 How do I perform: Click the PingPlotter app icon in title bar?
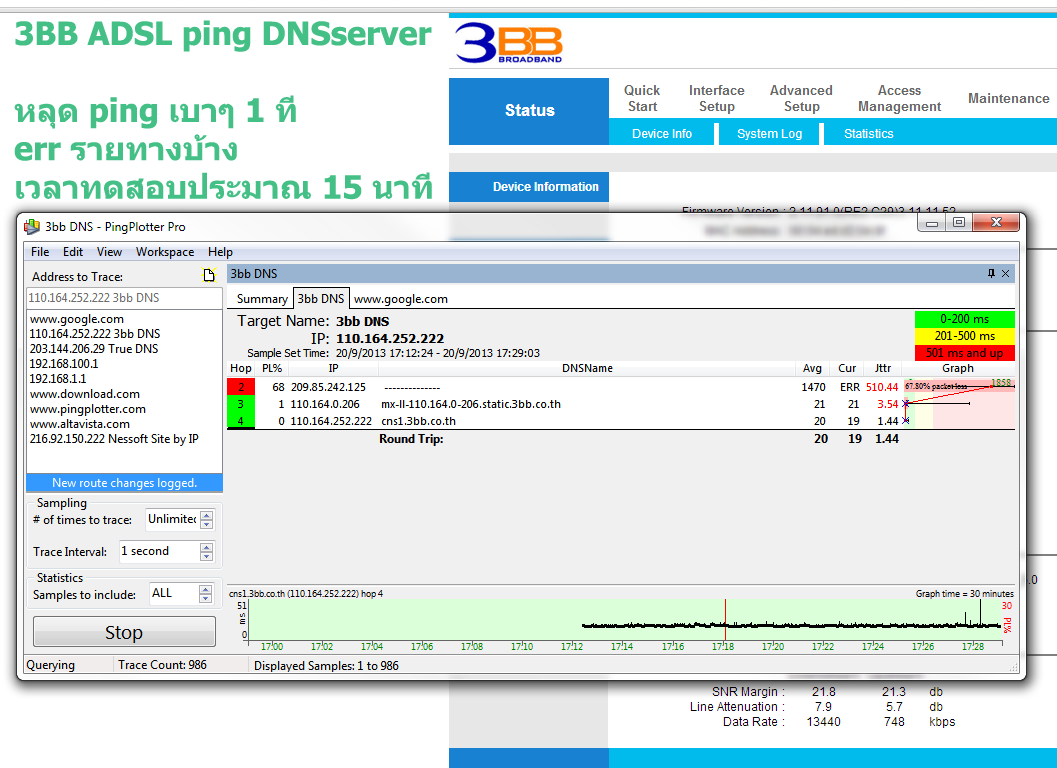click(x=32, y=227)
